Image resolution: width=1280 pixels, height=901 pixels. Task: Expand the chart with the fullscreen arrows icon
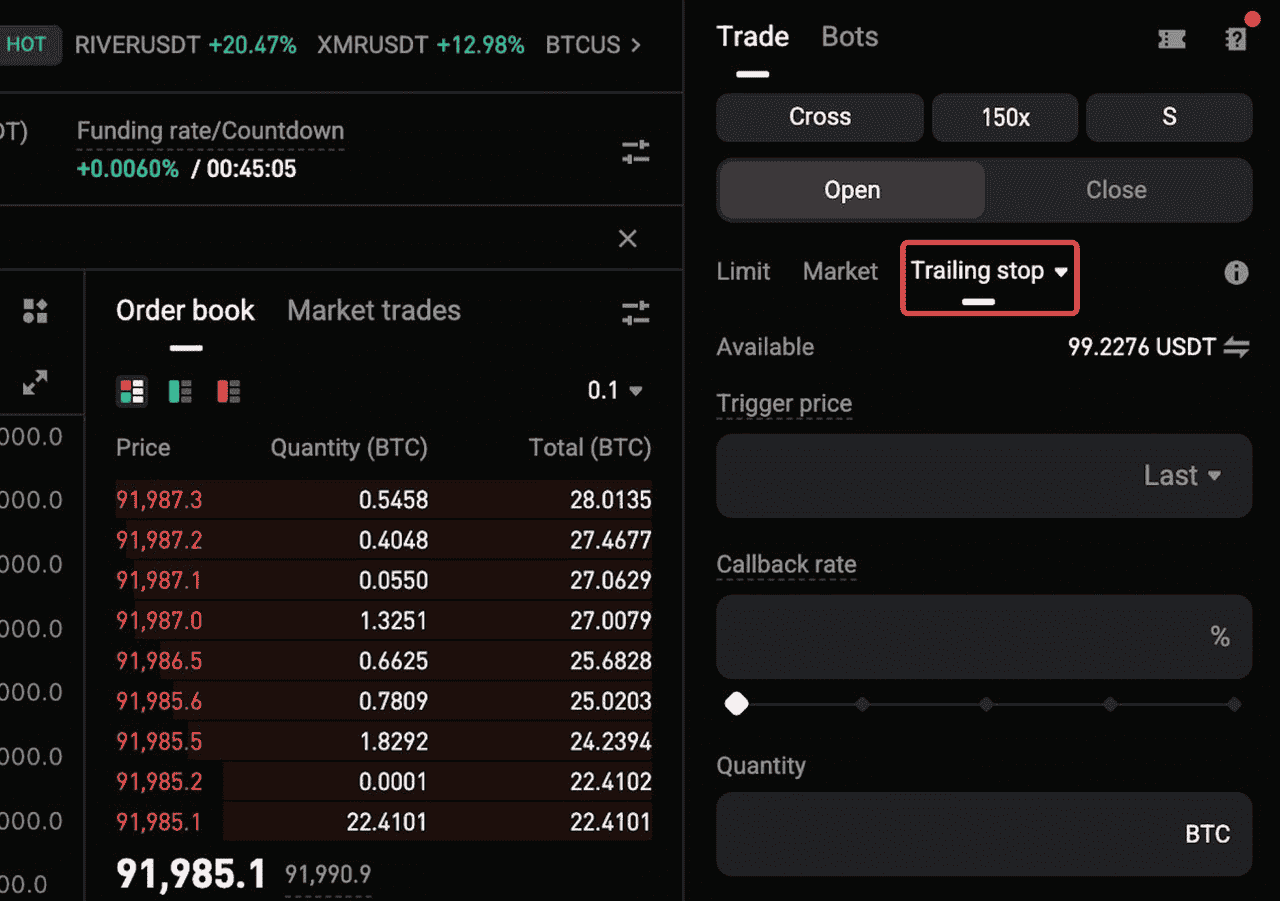(x=34, y=382)
